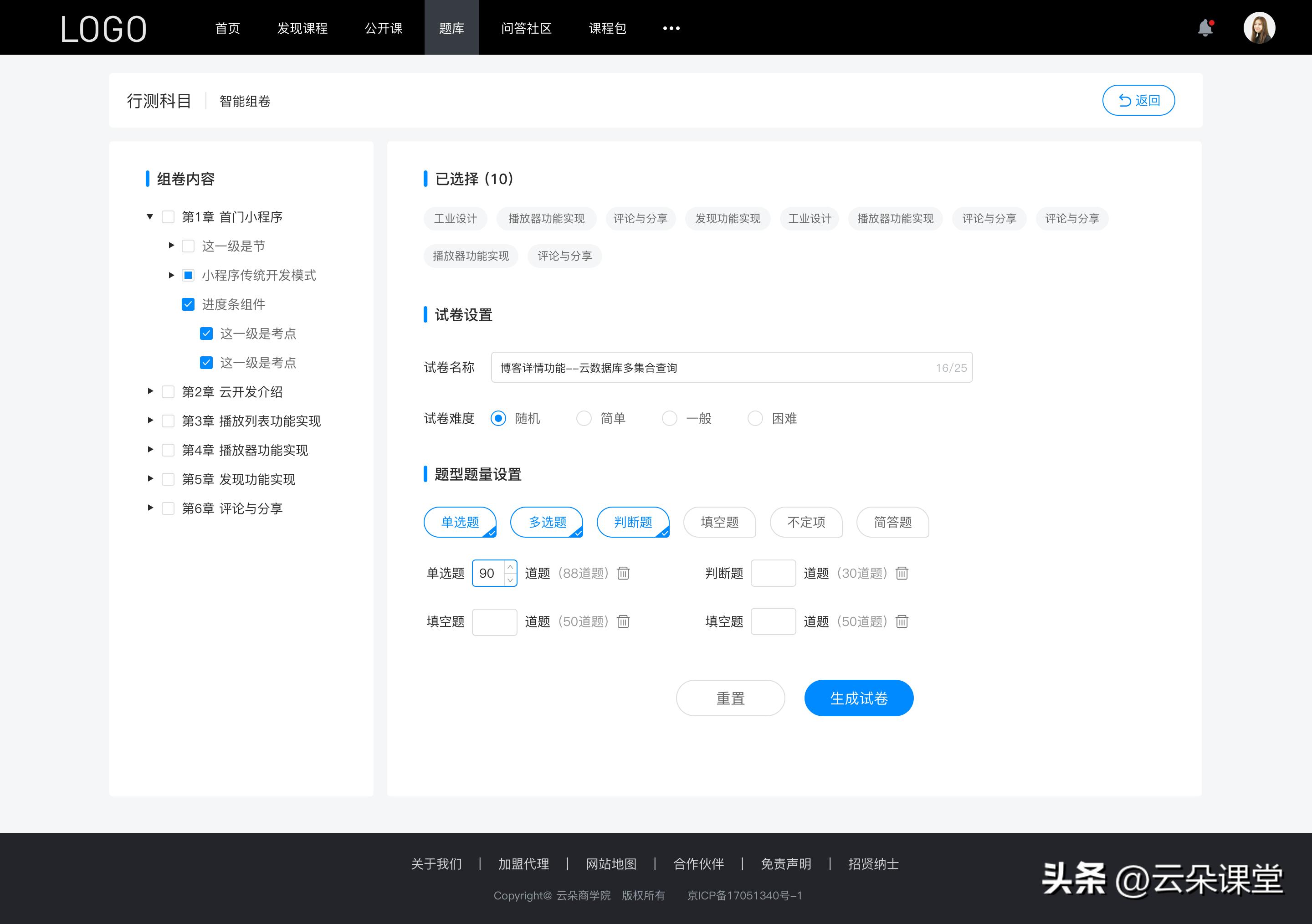Image resolution: width=1312 pixels, height=924 pixels.
Task: Delete the right 填空题 row via trash icon
Action: [902, 622]
